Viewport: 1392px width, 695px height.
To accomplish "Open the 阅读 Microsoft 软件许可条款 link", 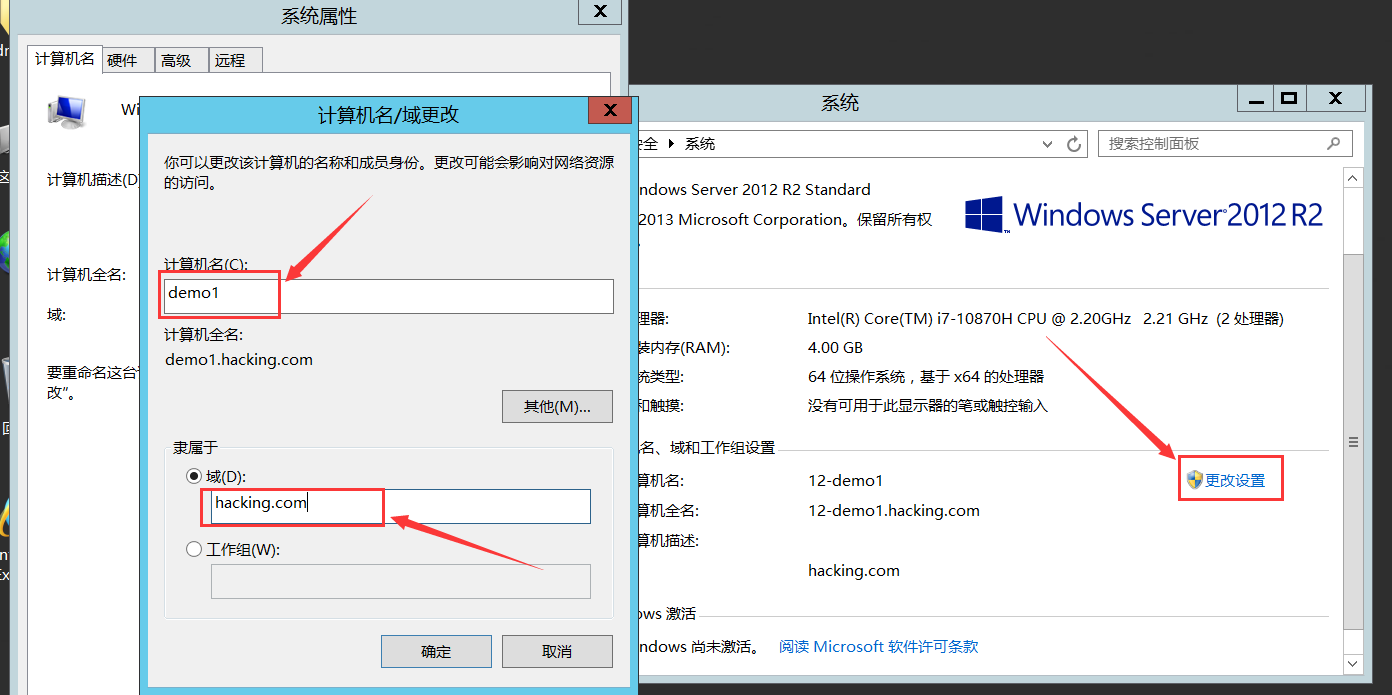I will [x=877, y=646].
